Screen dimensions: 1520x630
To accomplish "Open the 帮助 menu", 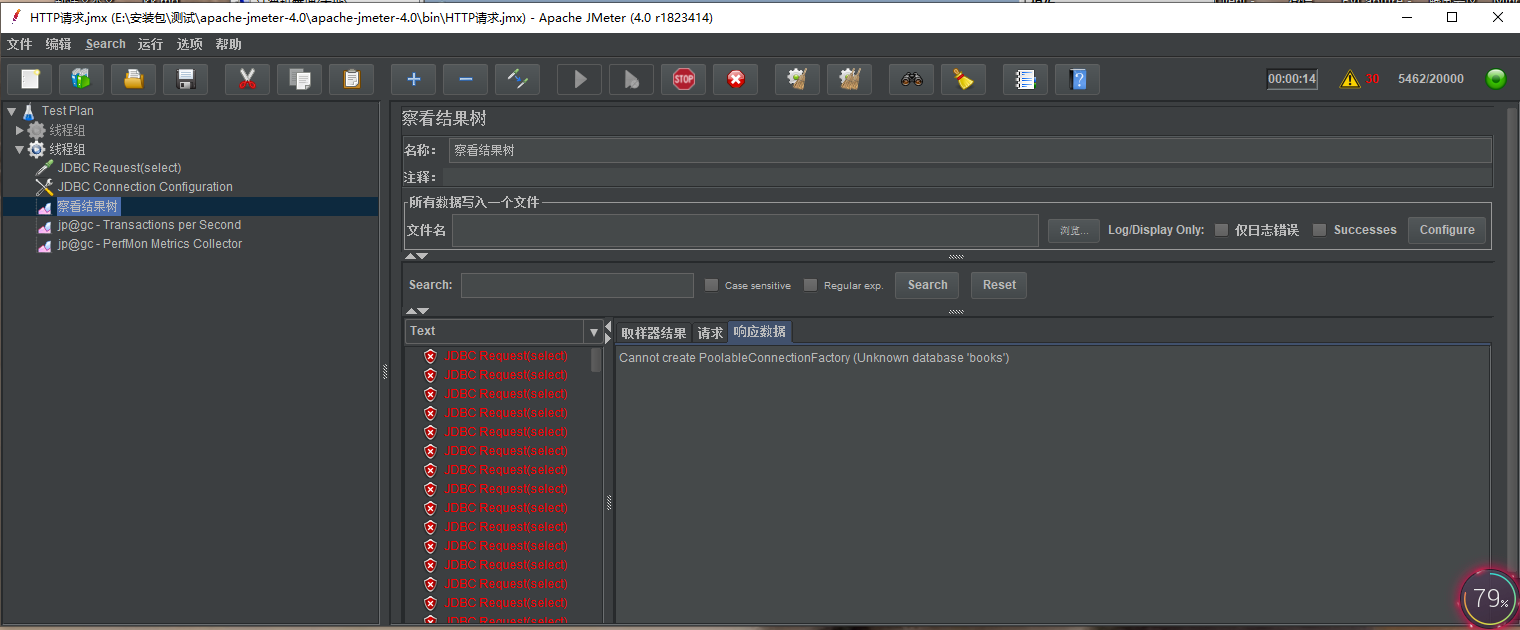I will point(229,44).
